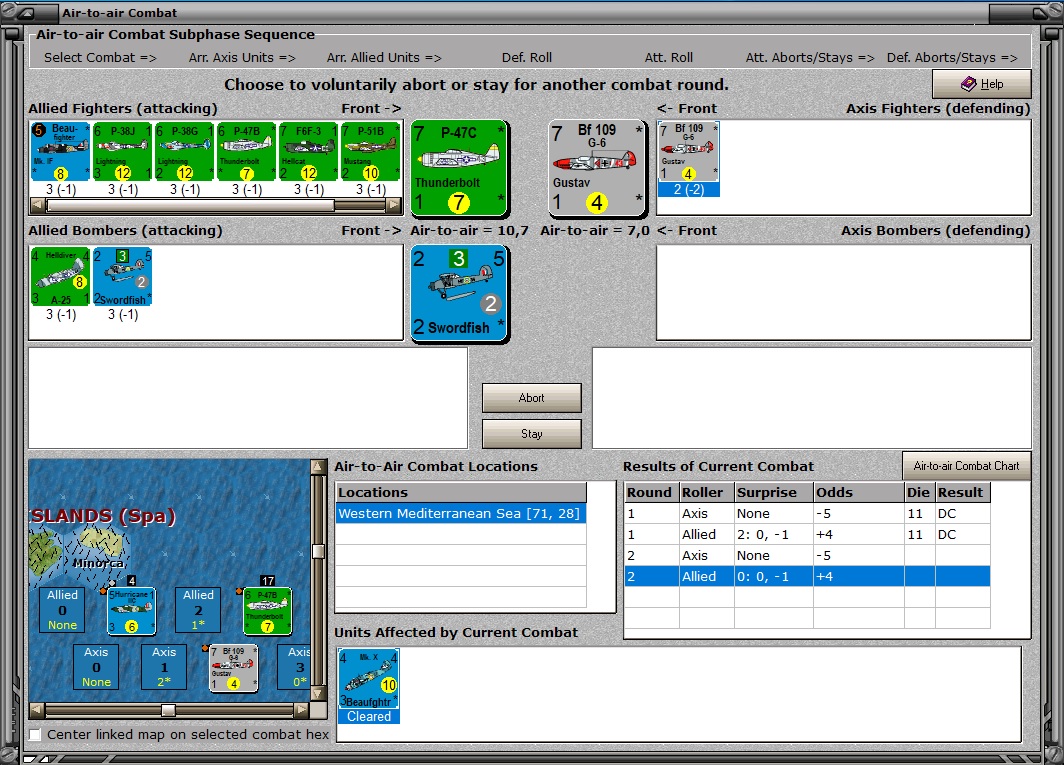
Task: Click the Minorca island label on map
Action: 98,563
